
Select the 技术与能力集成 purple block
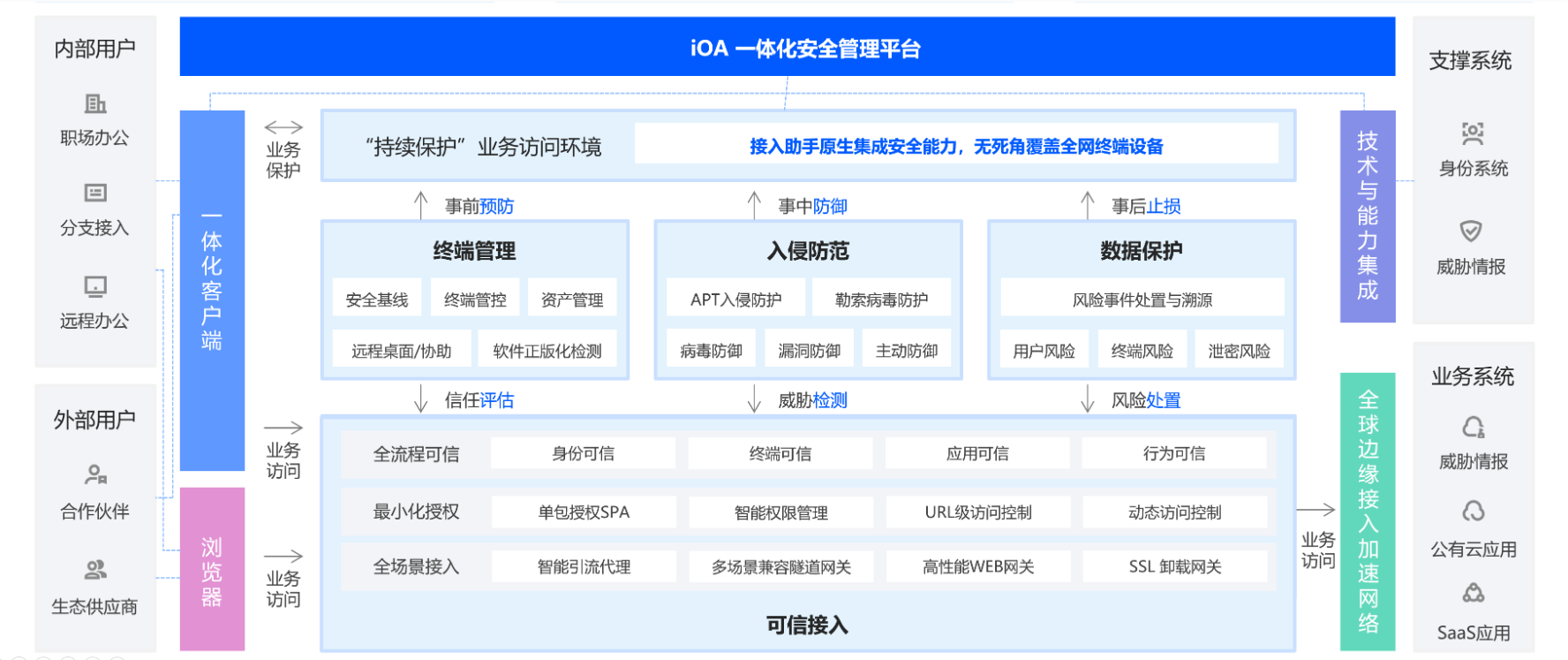(1368, 216)
